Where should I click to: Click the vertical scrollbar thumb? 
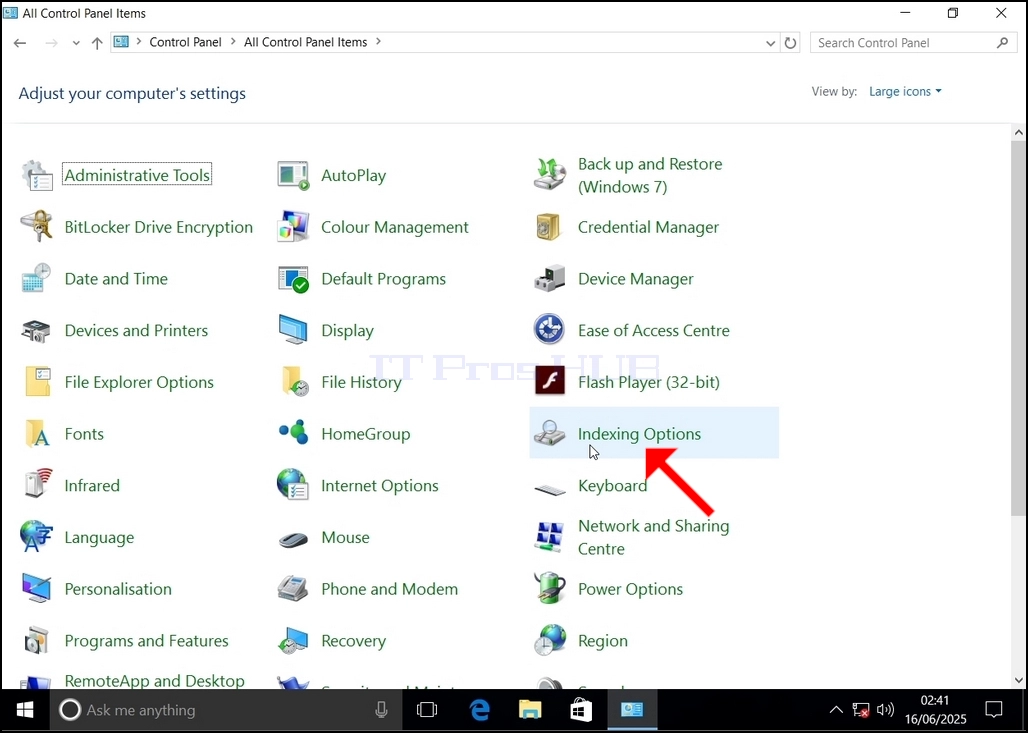1019,328
